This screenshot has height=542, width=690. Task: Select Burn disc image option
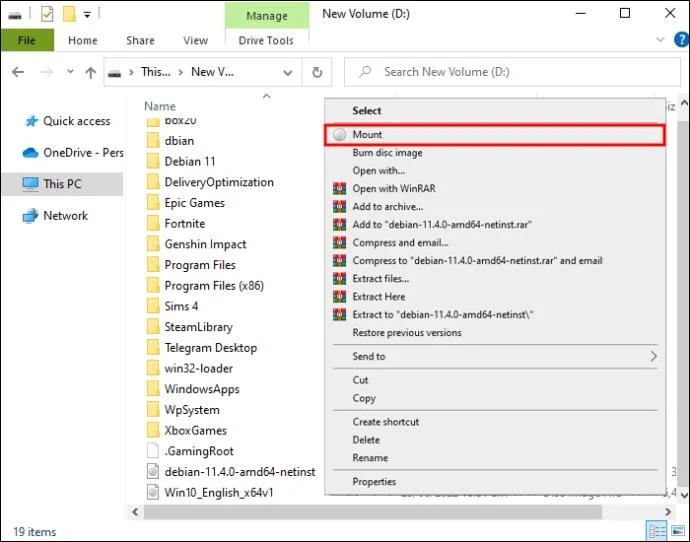pos(495,153)
